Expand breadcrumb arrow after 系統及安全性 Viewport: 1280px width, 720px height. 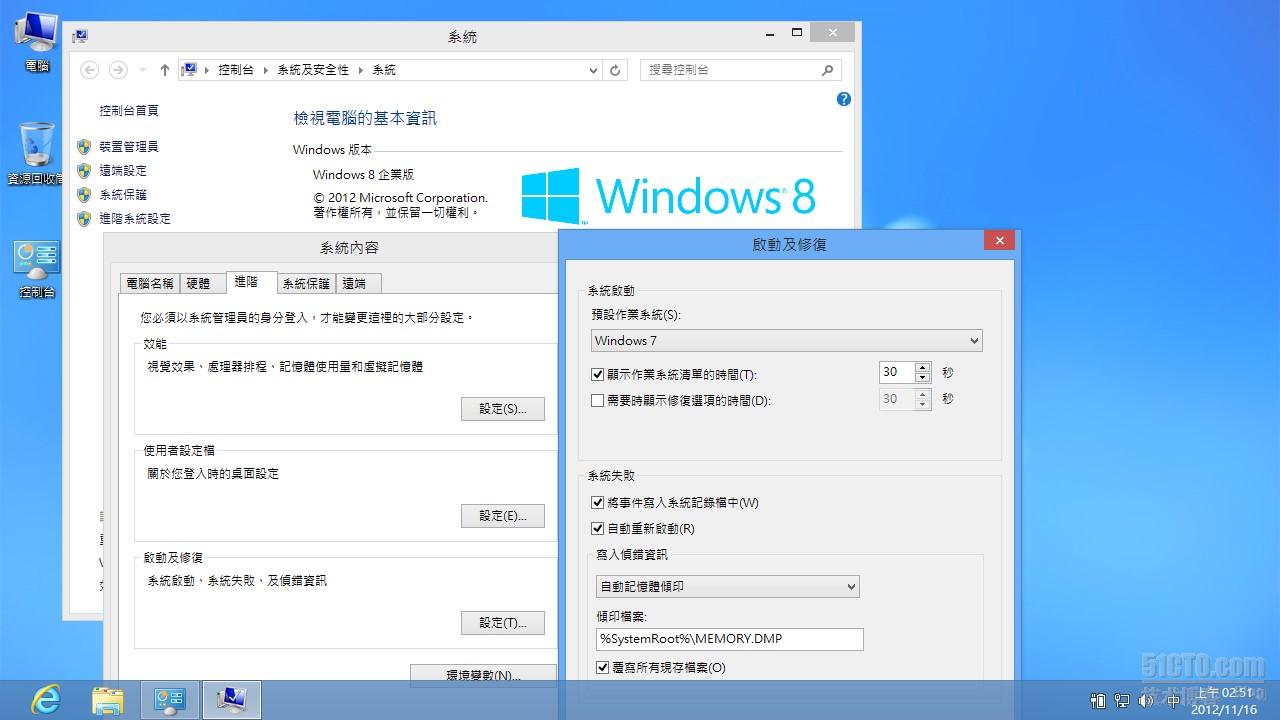360,70
